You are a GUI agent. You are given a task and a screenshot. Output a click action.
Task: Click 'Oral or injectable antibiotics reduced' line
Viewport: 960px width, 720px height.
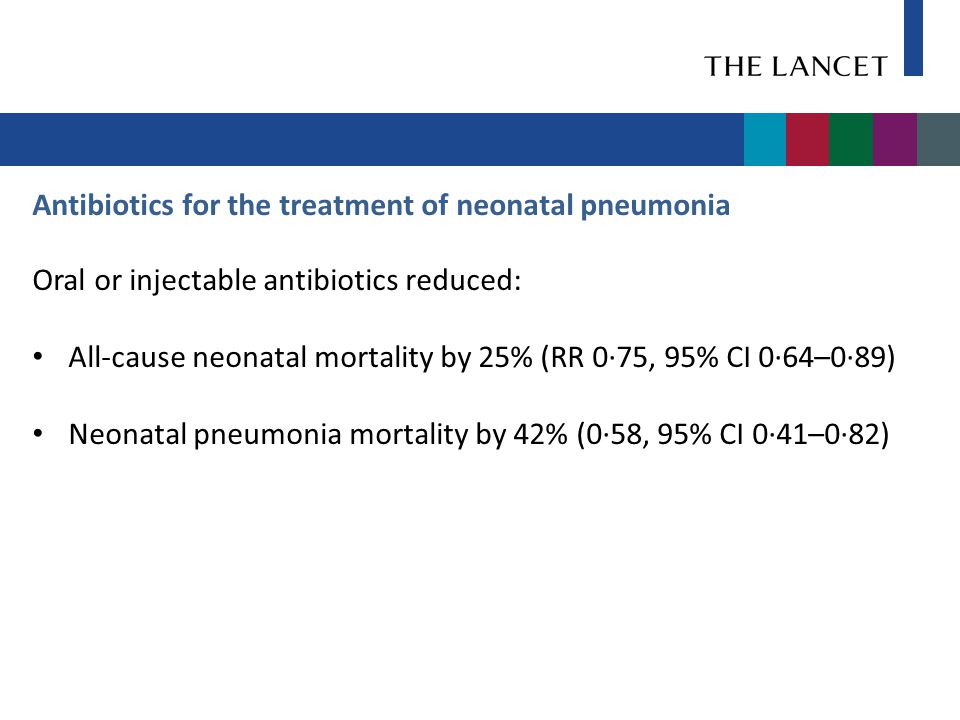tap(277, 281)
